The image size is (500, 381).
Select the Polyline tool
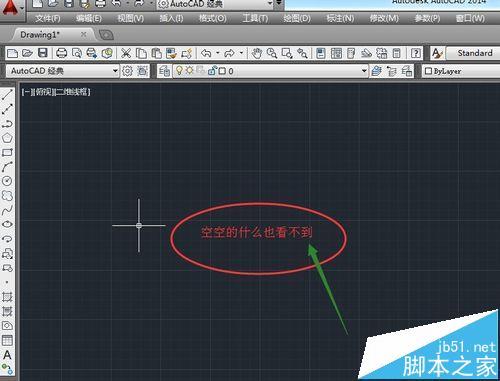[x=7, y=124]
